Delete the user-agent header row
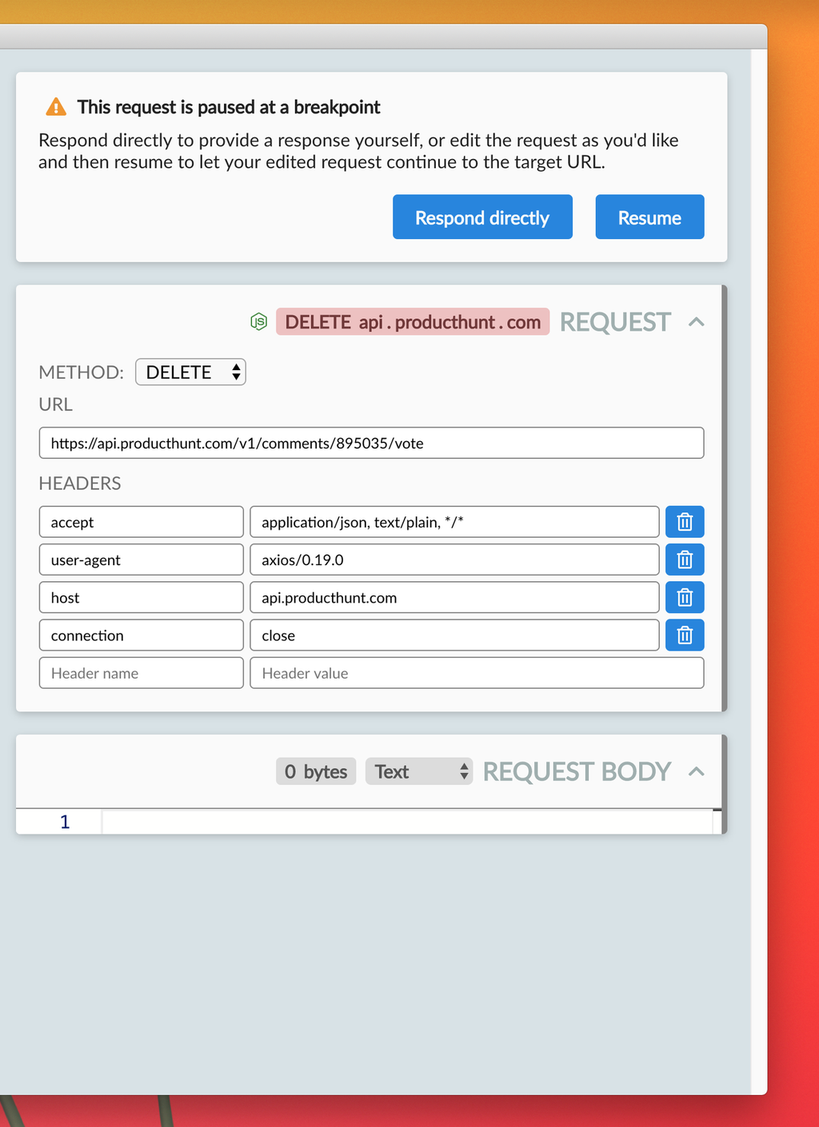The width and height of the screenshot is (819, 1127). [x=684, y=559]
